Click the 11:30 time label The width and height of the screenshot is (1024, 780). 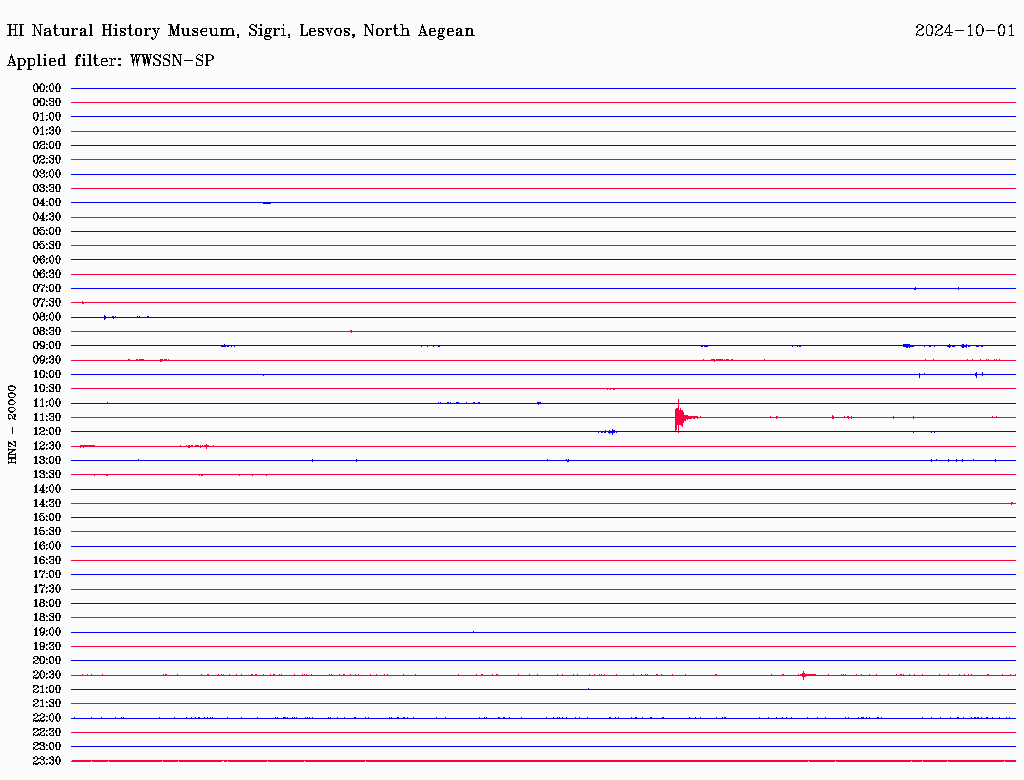[x=47, y=417]
